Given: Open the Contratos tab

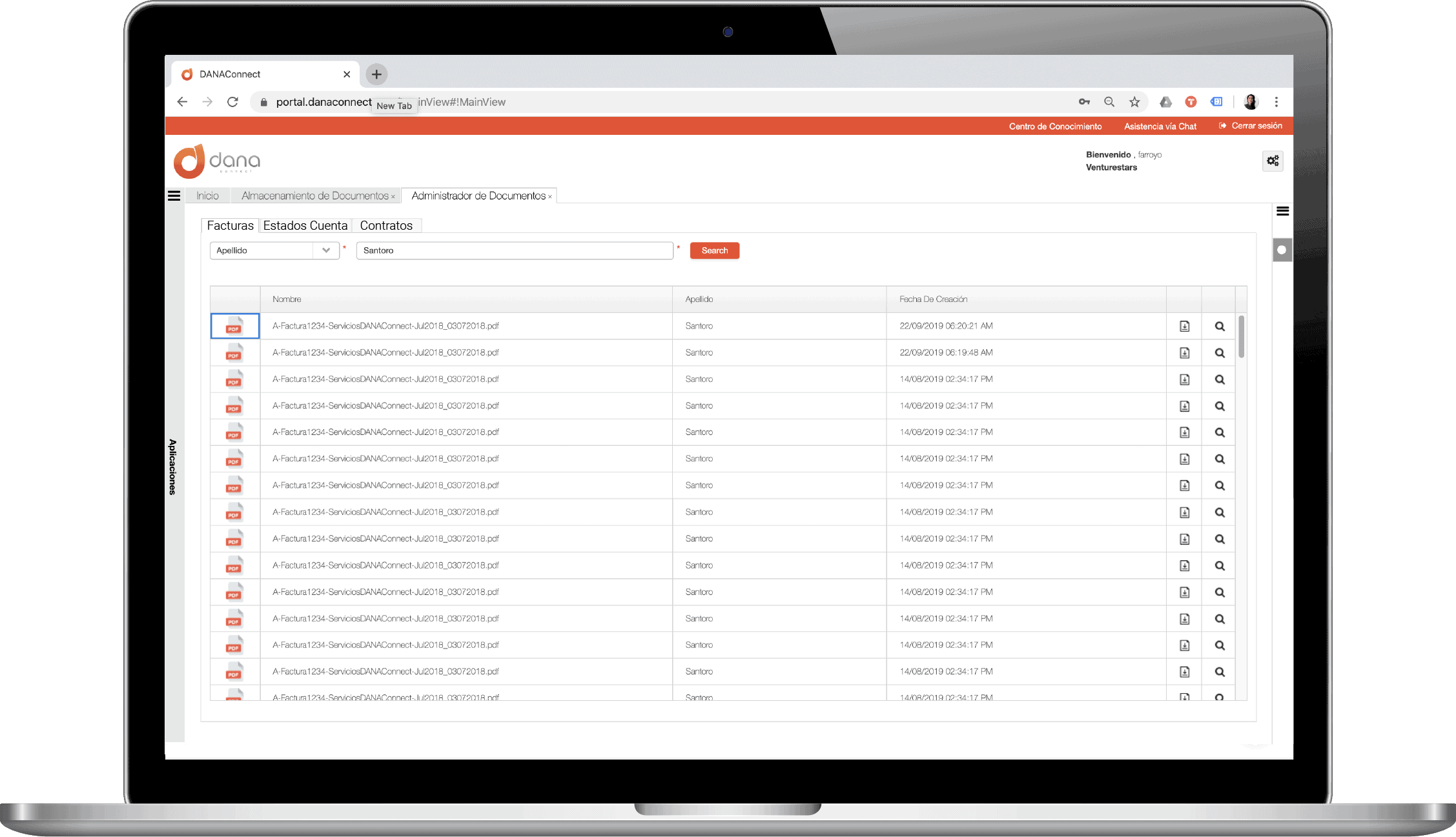Looking at the screenshot, I should (386, 225).
